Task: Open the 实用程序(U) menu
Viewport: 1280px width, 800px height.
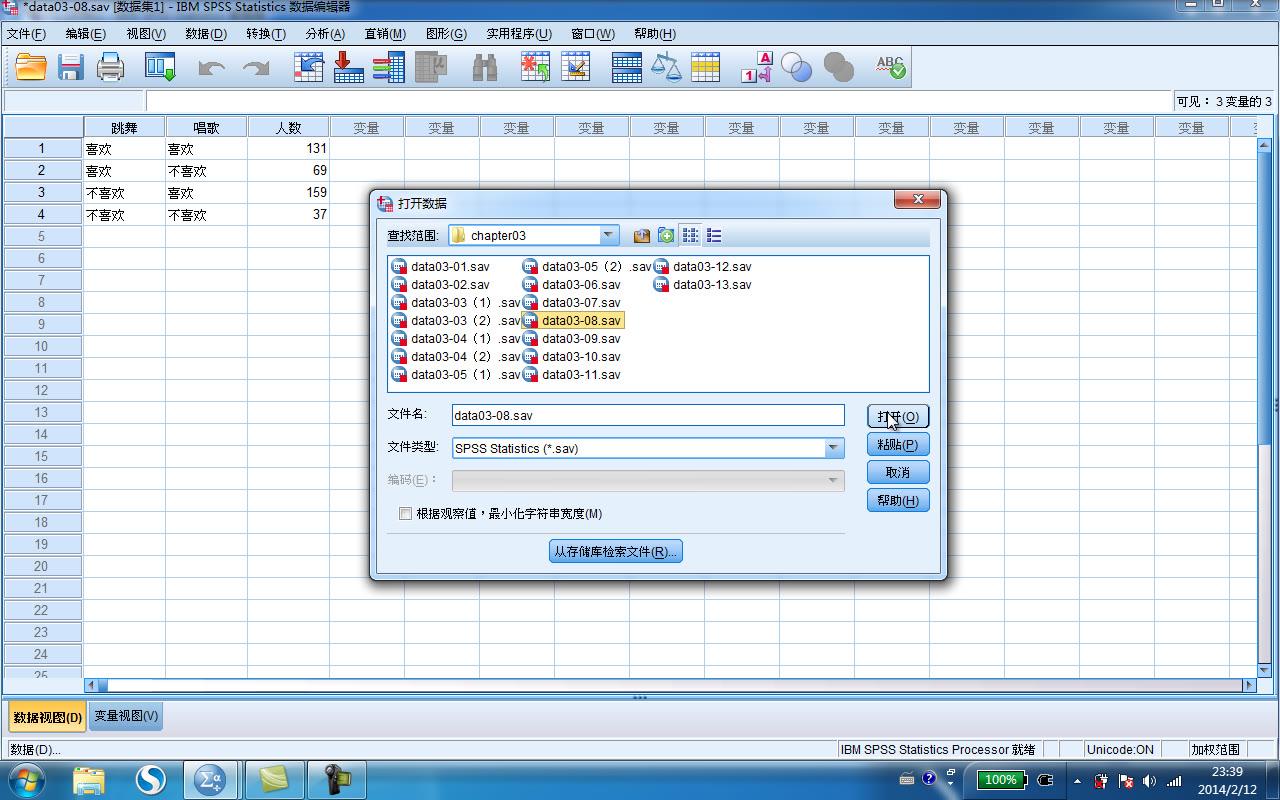Action: (519, 34)
